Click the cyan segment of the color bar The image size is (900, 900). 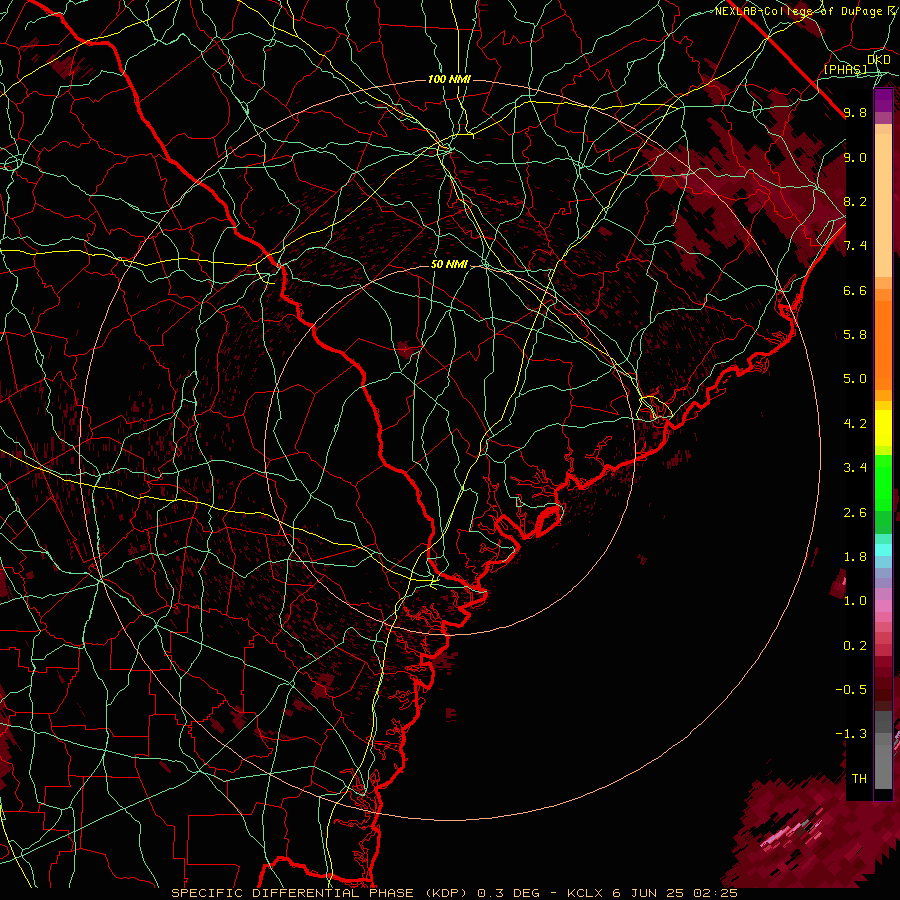coord(883,550)
